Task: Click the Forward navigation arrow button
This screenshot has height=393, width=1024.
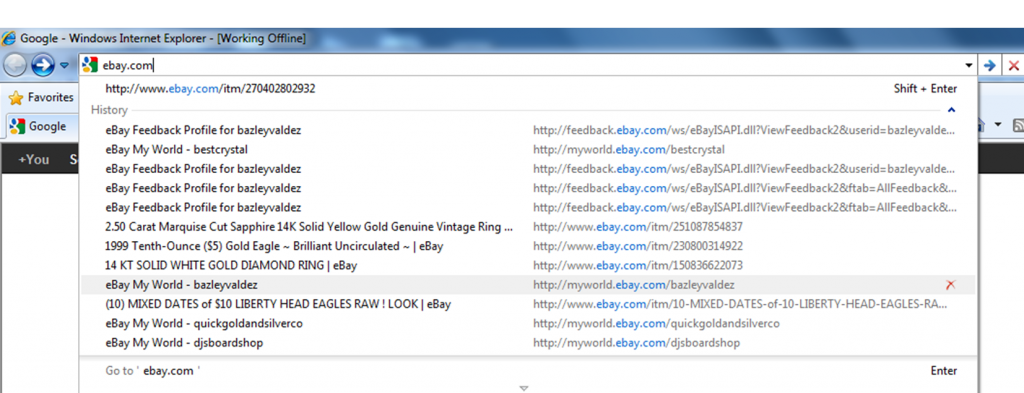Action: pos(43,65)
